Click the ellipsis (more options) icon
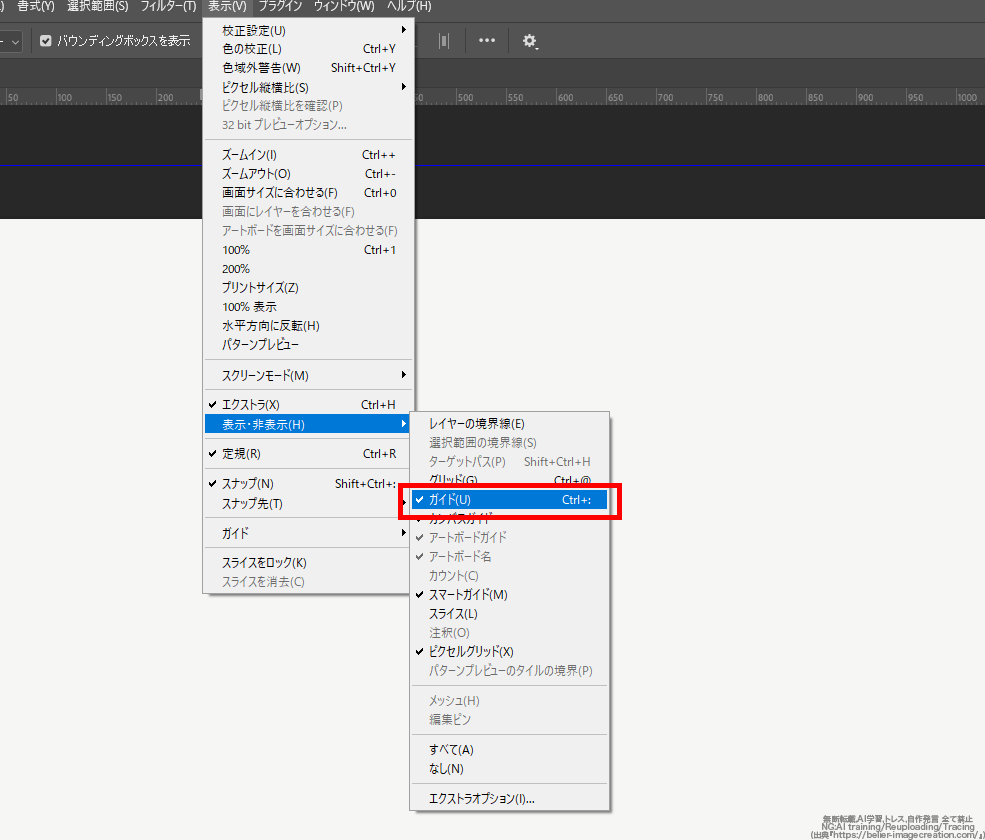Screen dimensions: 985x840 click(x=487, y=41)
